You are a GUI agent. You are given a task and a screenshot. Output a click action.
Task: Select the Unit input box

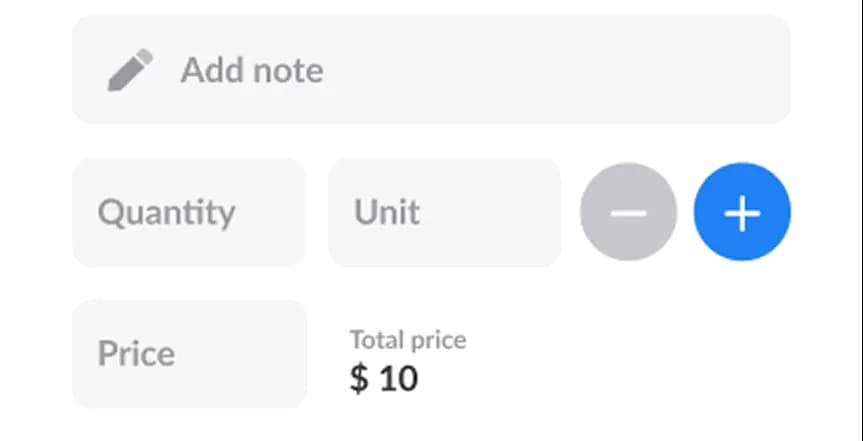(444, 212)
